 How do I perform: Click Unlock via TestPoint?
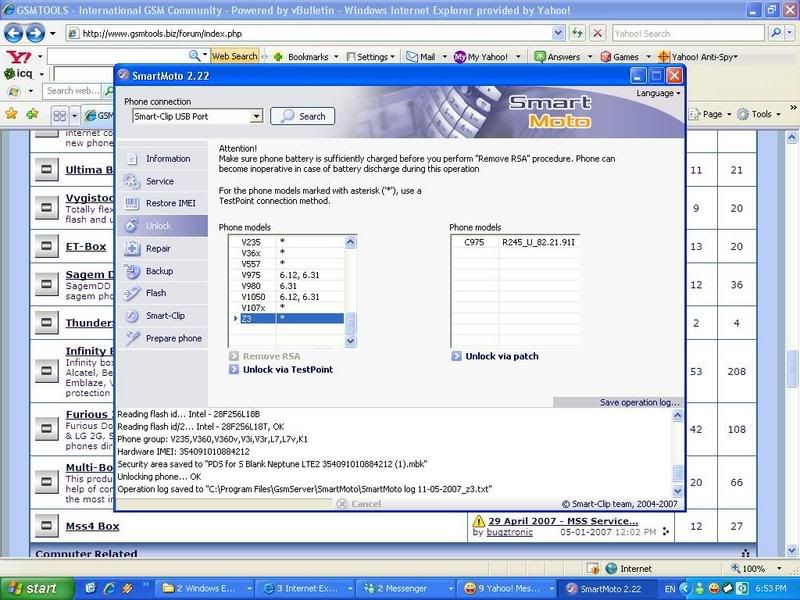[281, 369]
